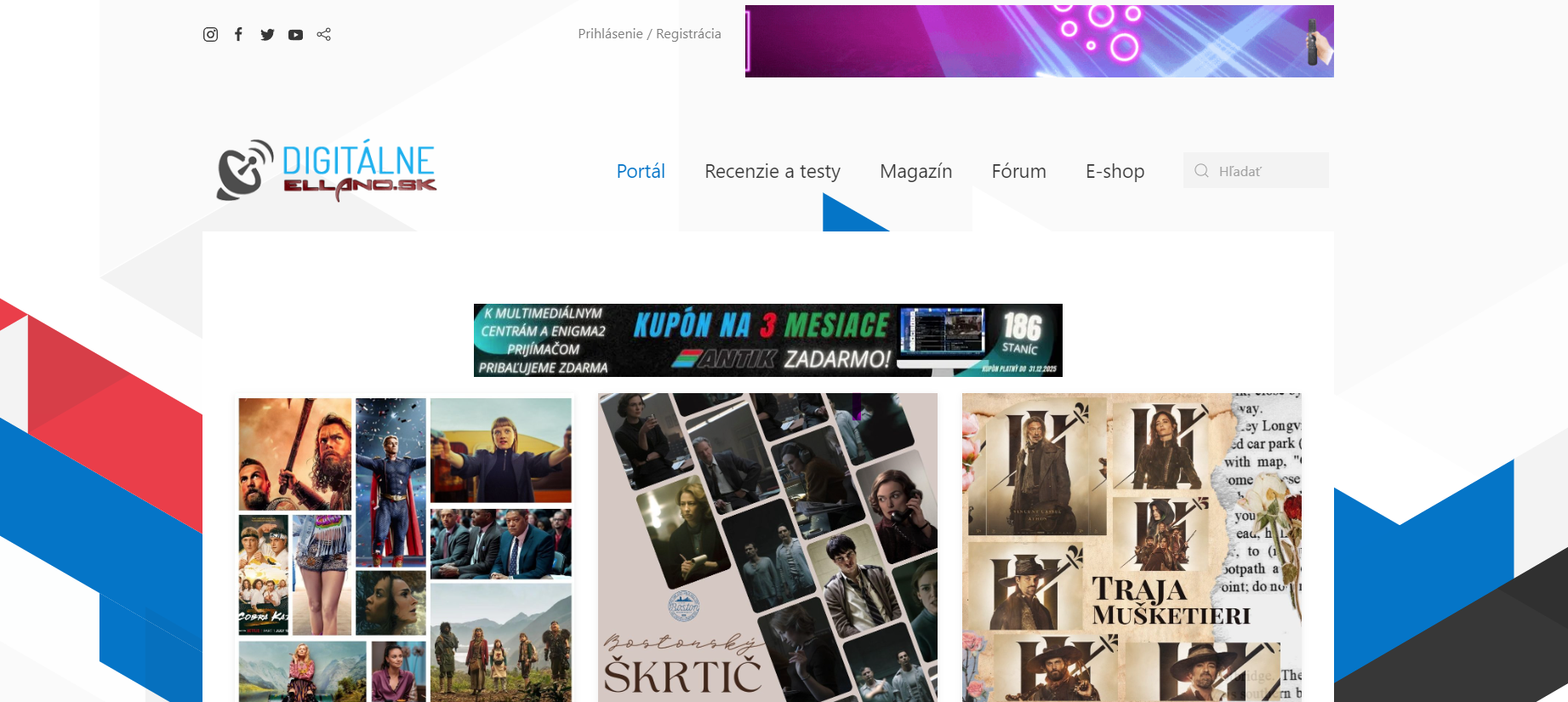Focus the Hľadať search field

tap(1268, 171)
